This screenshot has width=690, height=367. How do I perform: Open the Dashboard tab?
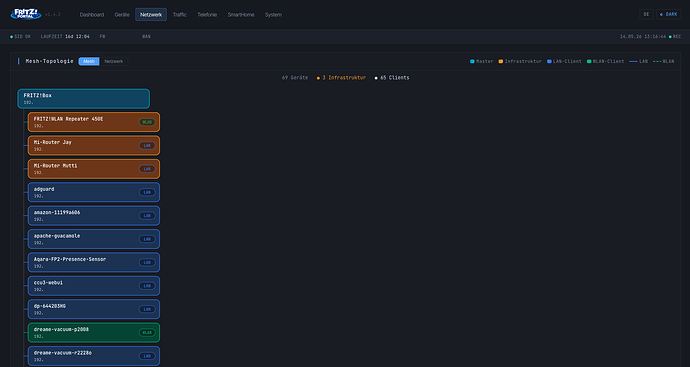tap(92, 15)
